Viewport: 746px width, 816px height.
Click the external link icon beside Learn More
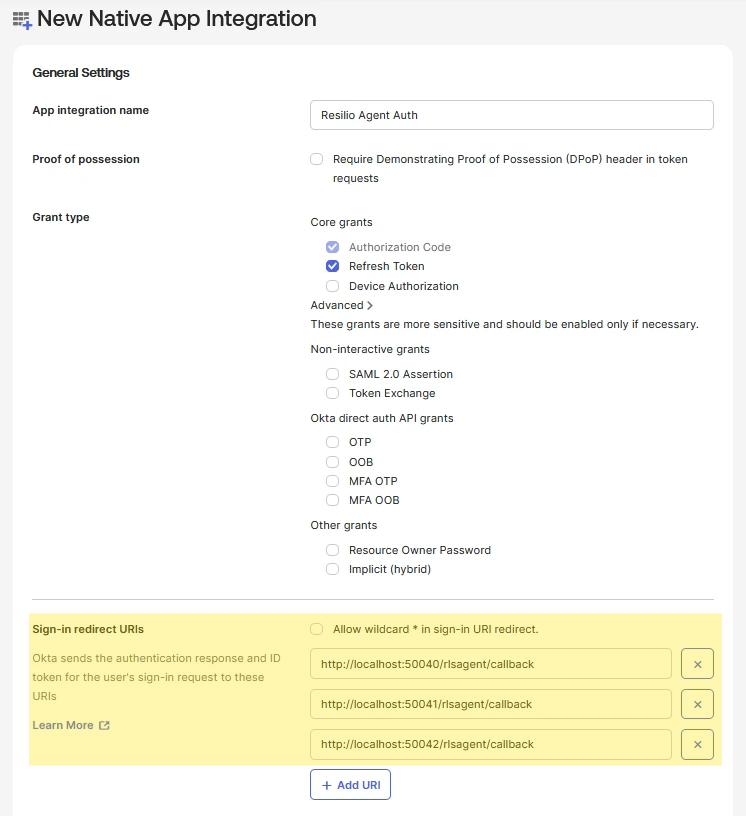click(104, 725)
